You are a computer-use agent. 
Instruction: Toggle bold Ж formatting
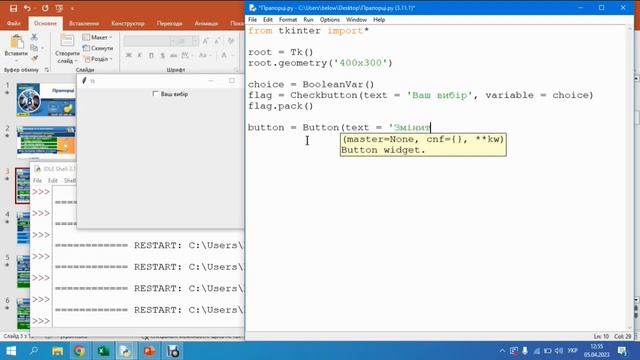[129, 55]
